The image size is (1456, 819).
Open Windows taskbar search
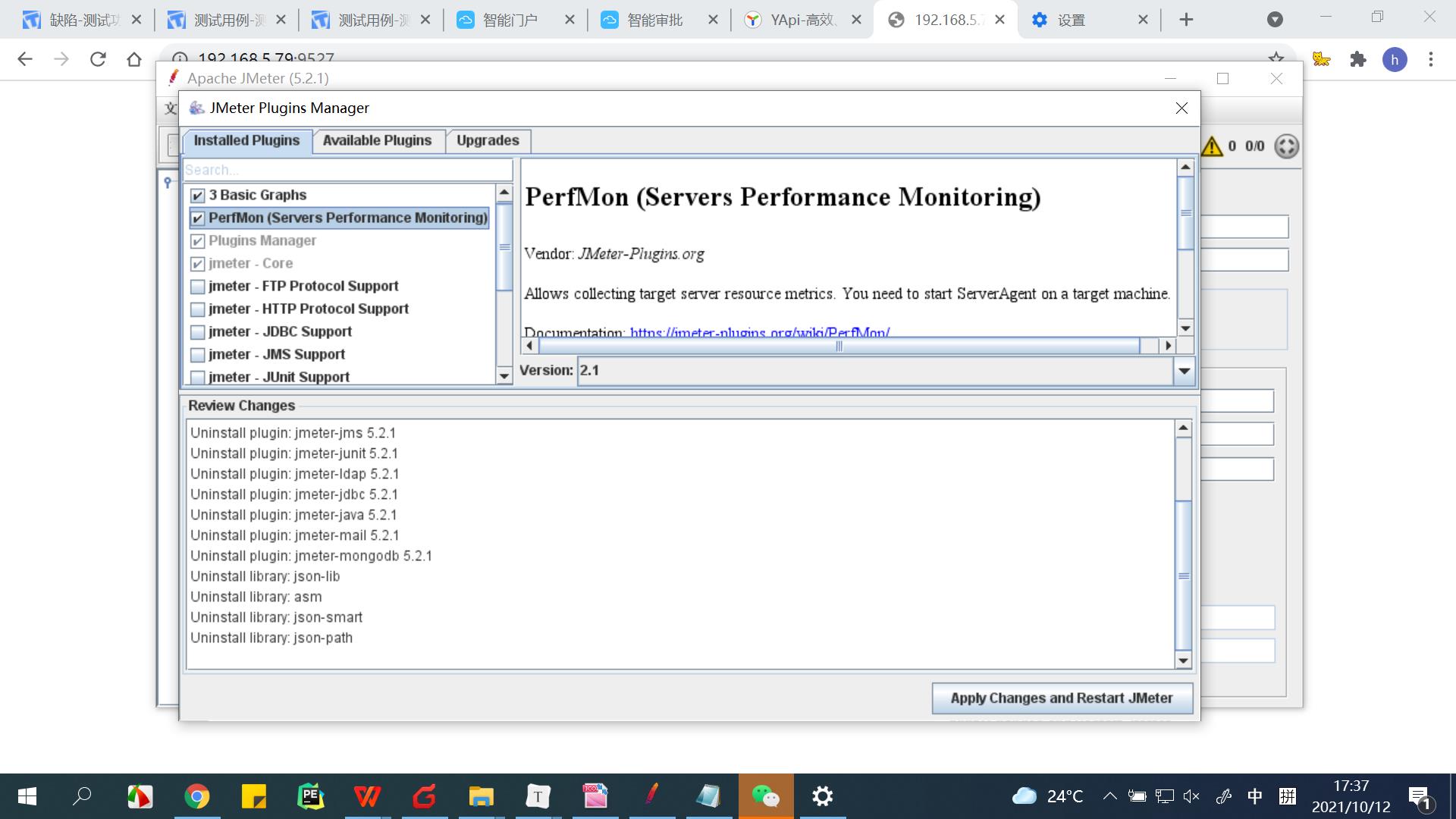(x=82, y=796)
